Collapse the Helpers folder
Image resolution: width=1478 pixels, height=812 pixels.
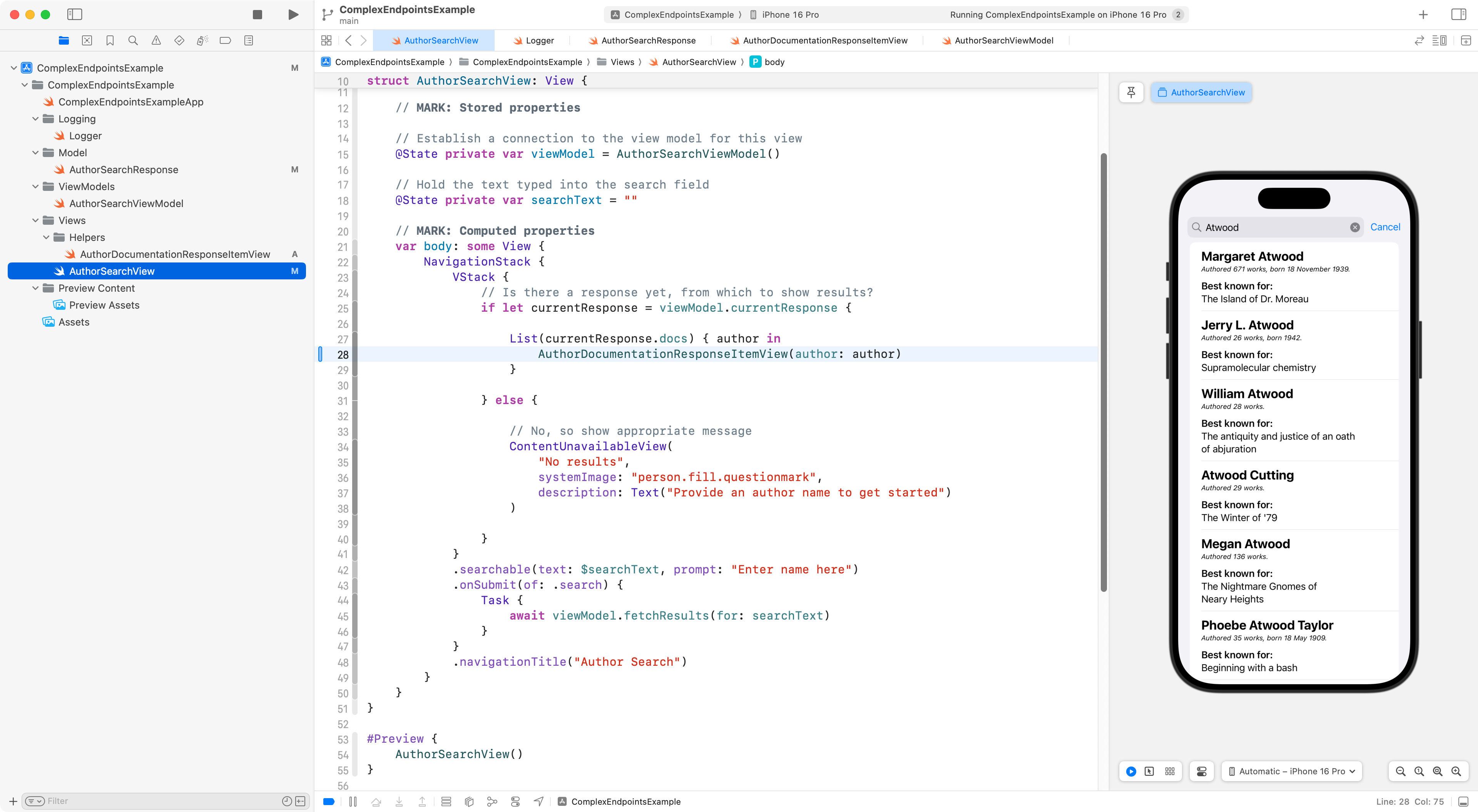[47, 237]
